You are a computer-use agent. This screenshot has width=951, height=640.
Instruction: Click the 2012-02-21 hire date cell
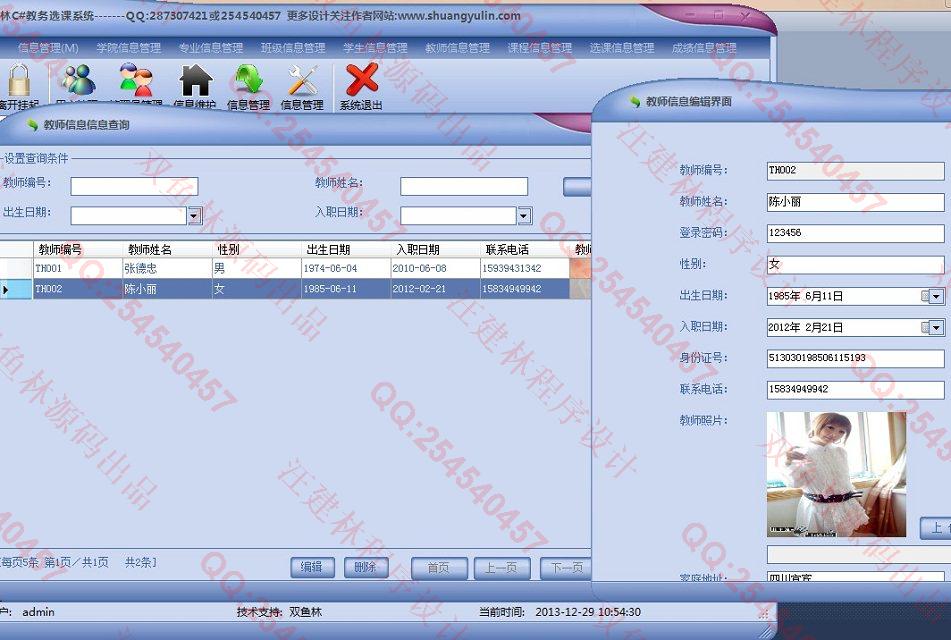click(x=435, y=289)
